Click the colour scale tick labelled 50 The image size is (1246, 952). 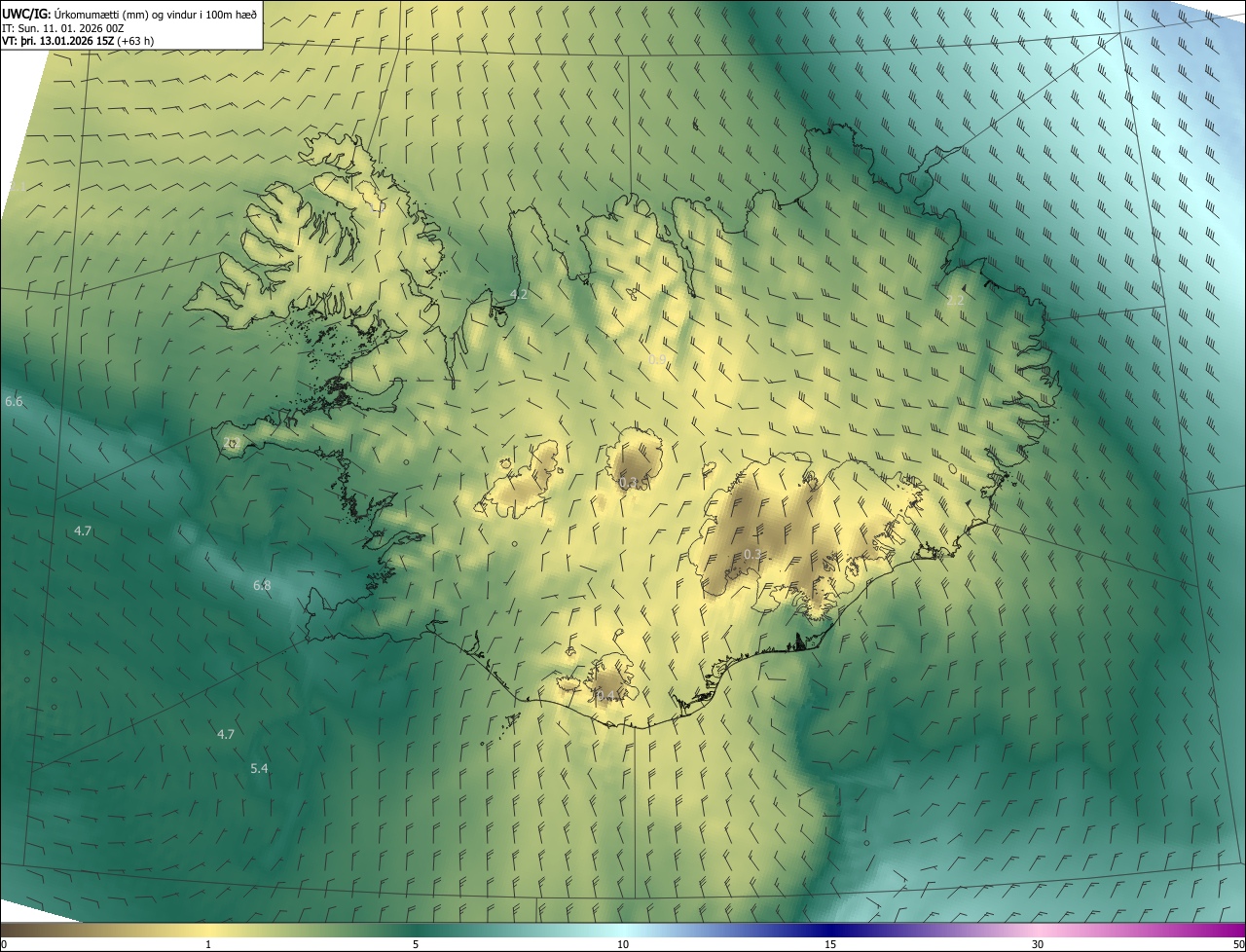(1238, 944)
